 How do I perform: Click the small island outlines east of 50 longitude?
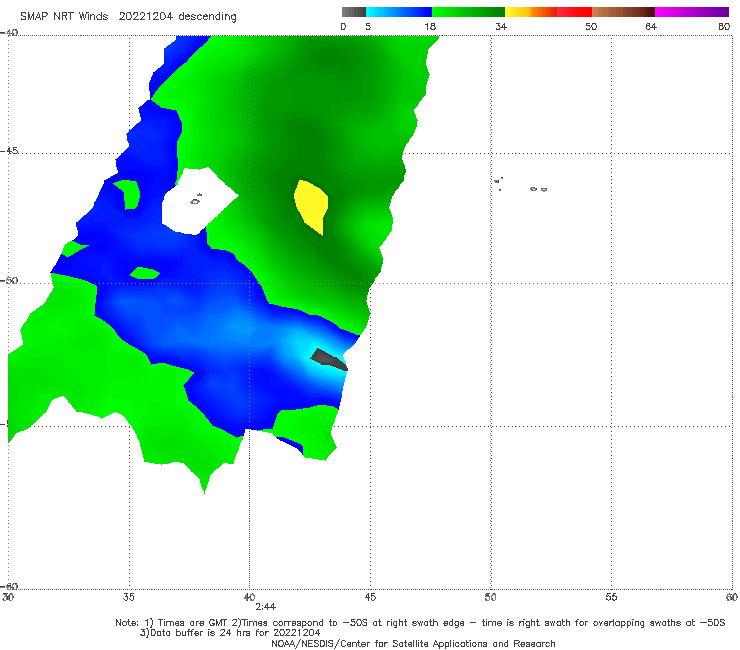coord(521,185)
